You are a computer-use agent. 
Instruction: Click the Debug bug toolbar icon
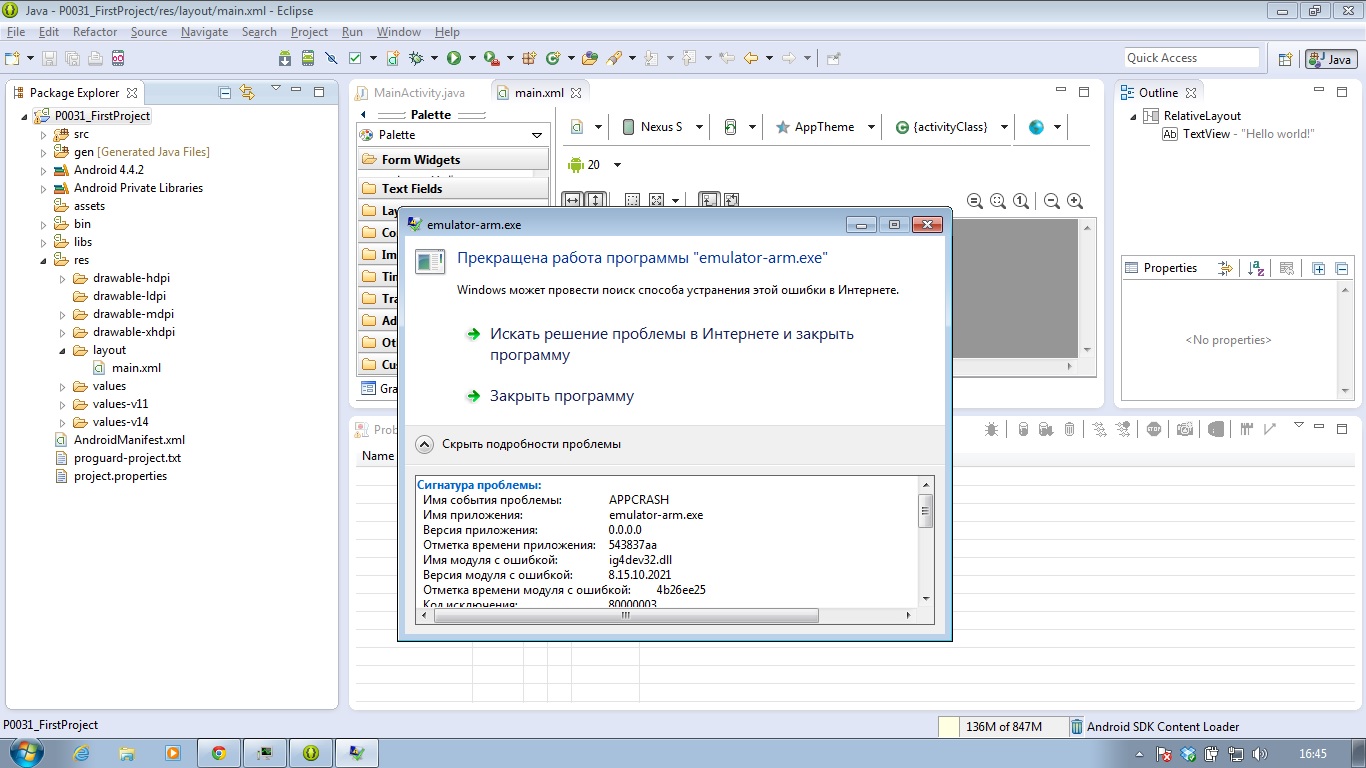click(416, 58)
